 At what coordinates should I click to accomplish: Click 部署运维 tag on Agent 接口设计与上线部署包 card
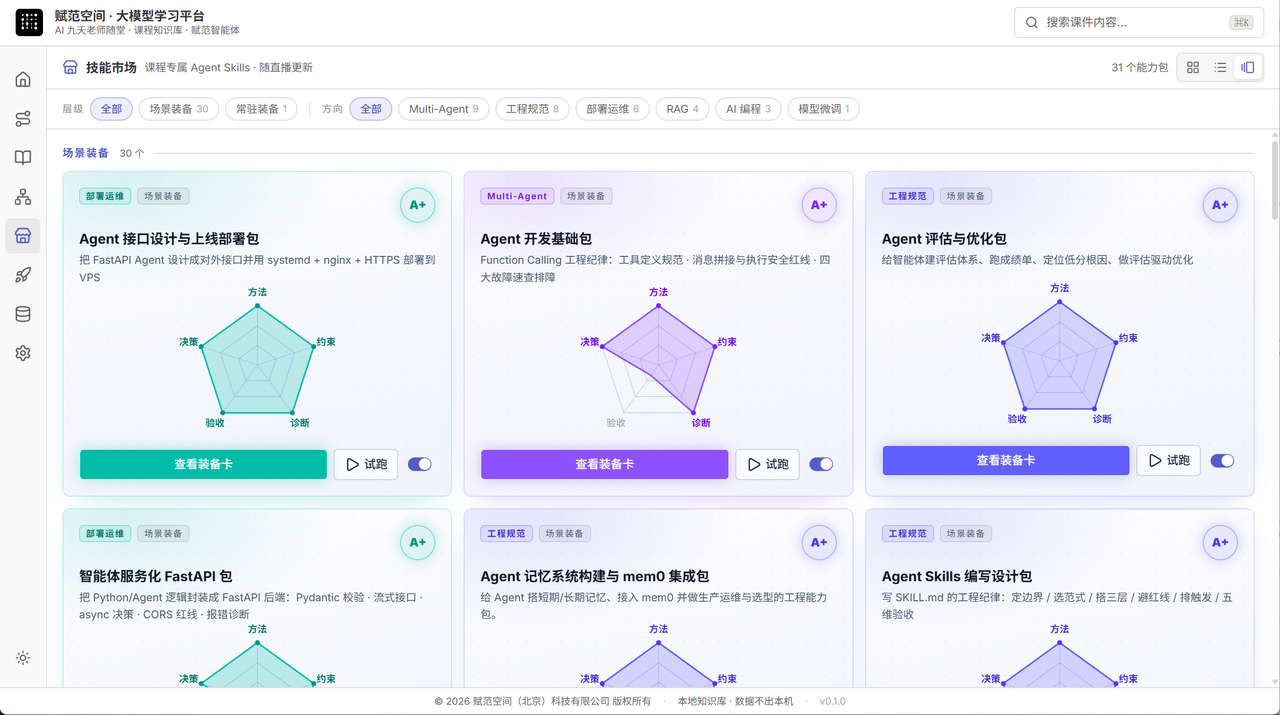(105, 196)
